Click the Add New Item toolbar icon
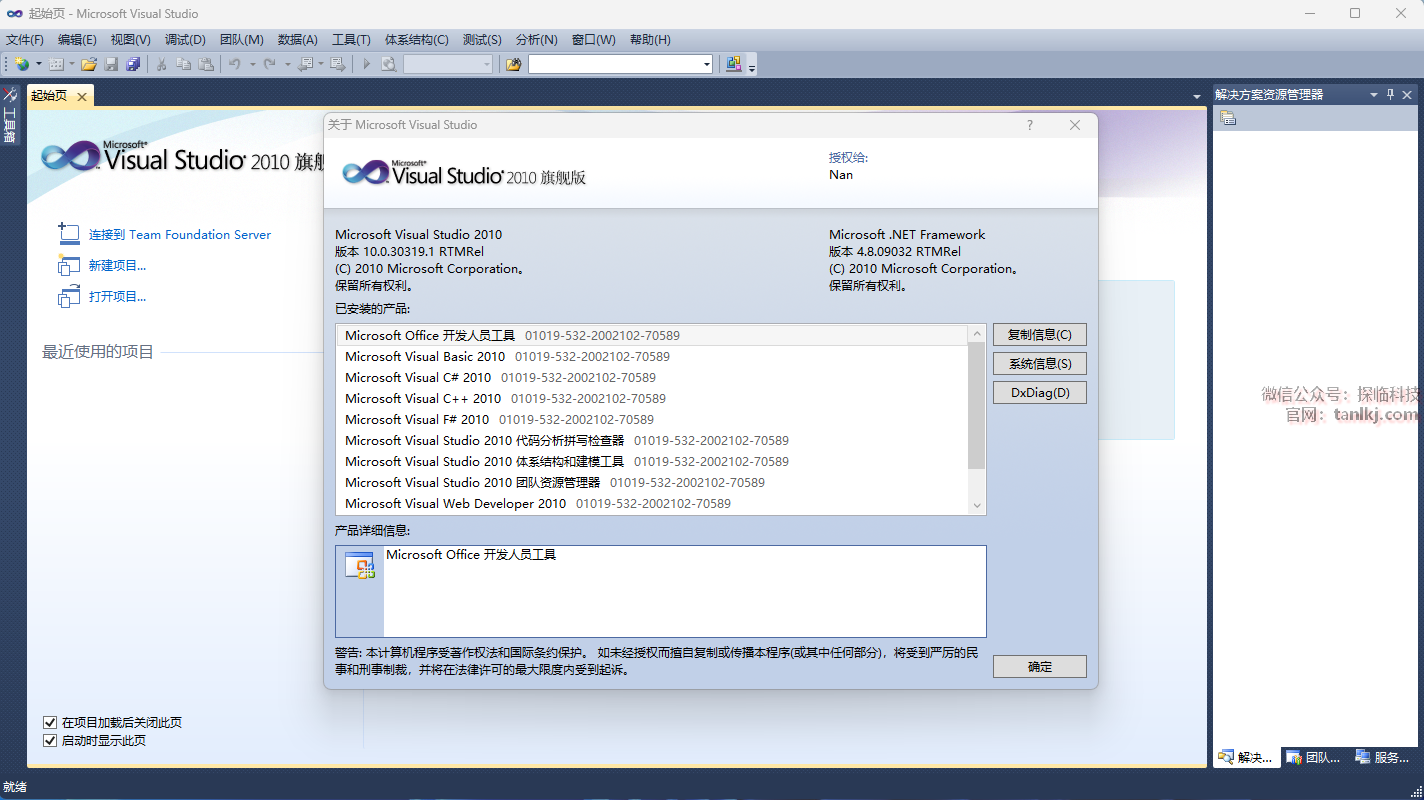This screenshot has width=1424, height=800. pyautogui.click(x=56, y=64)
